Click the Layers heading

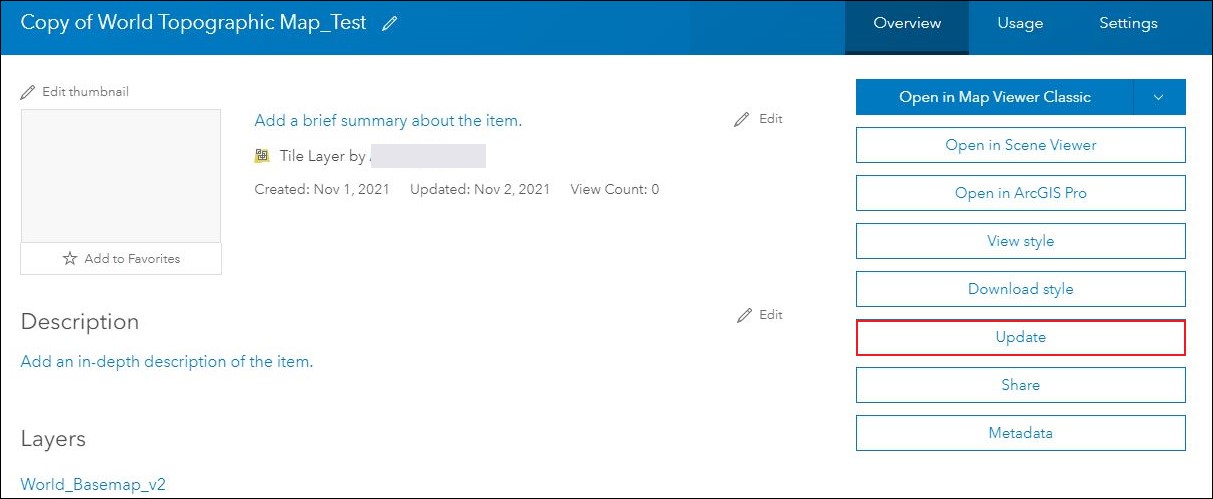(x=53, y=439)
